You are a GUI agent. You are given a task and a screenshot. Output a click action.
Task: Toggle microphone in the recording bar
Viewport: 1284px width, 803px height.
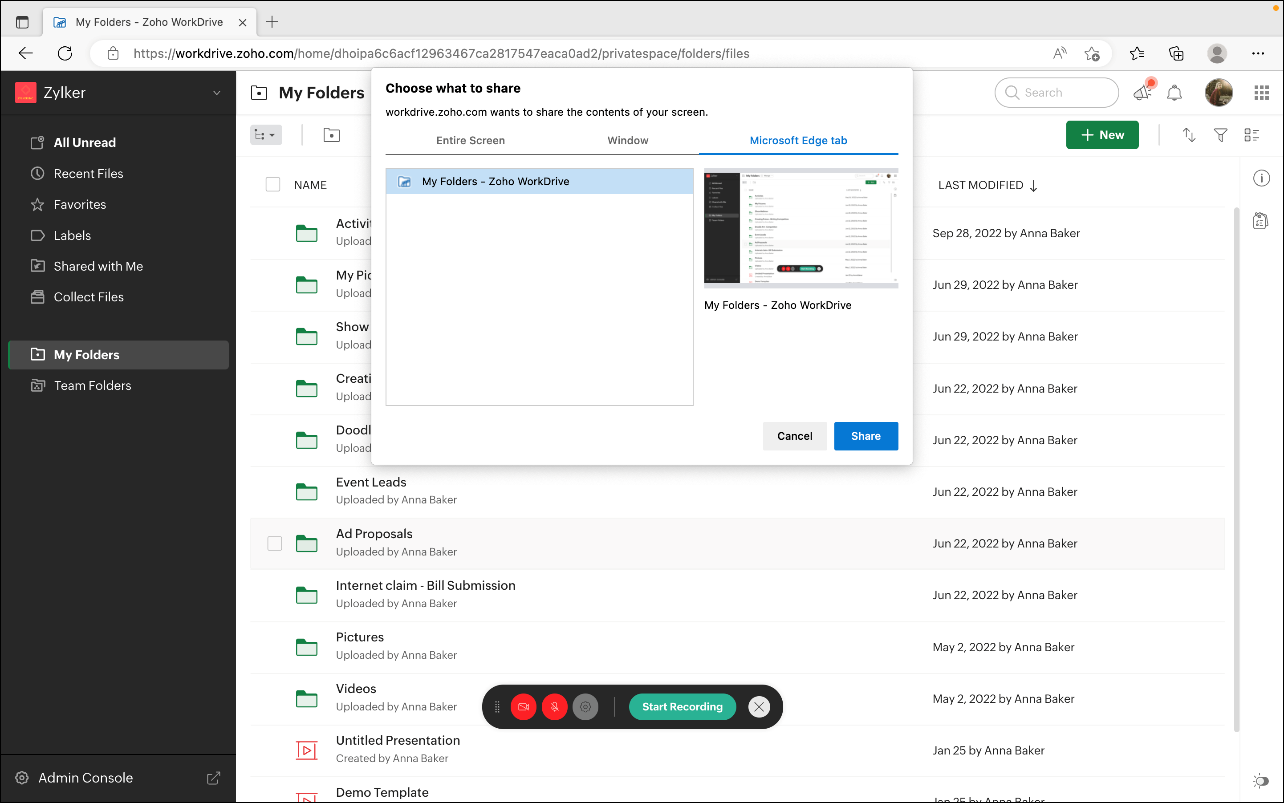(554, 707)
